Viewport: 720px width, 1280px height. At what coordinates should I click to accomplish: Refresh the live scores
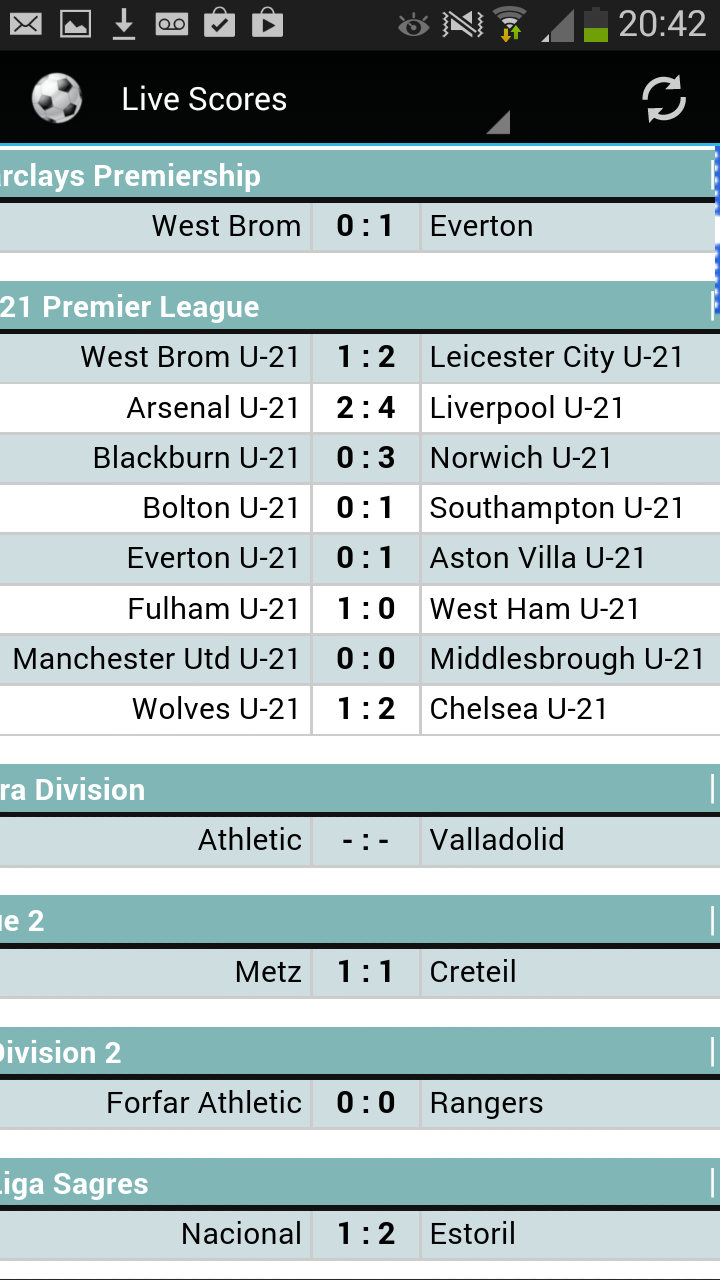point(663,97)
